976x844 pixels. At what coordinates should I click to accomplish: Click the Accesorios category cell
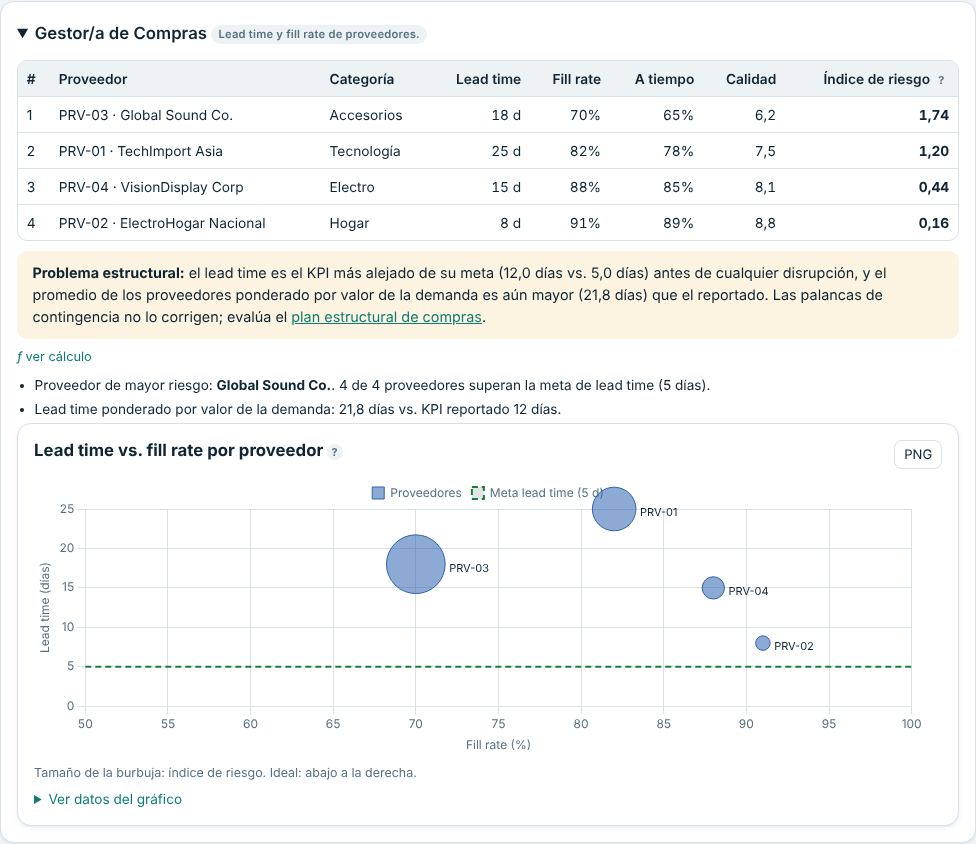pos(366,115)
